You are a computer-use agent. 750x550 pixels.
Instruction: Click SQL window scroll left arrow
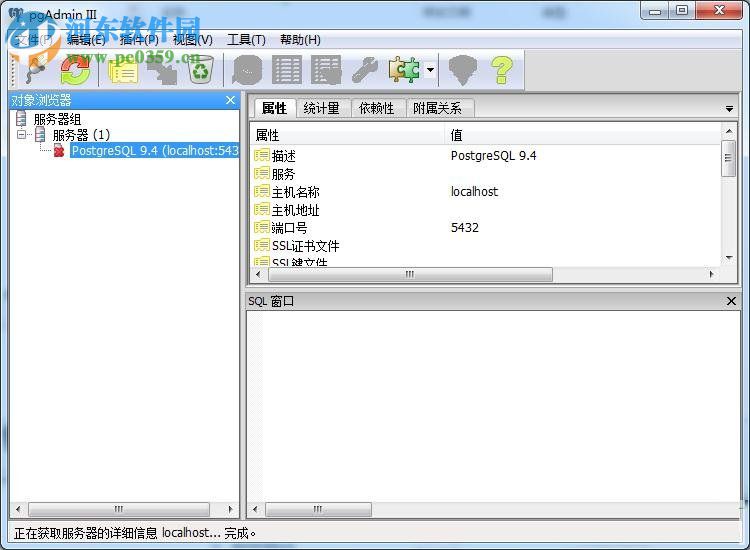click(x=255, y=509)
